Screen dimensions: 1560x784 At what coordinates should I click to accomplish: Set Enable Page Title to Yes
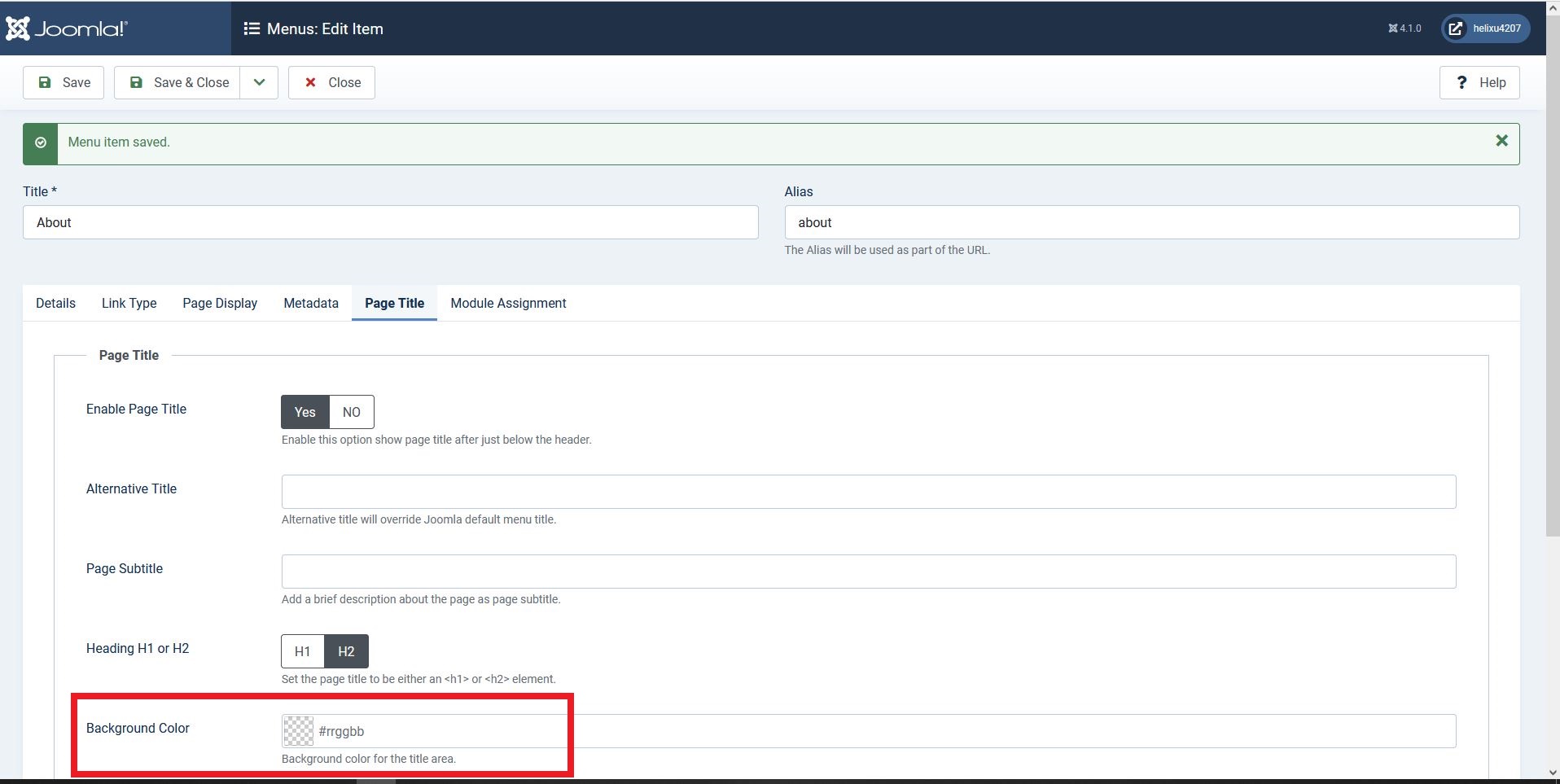(x=305, y=412)
